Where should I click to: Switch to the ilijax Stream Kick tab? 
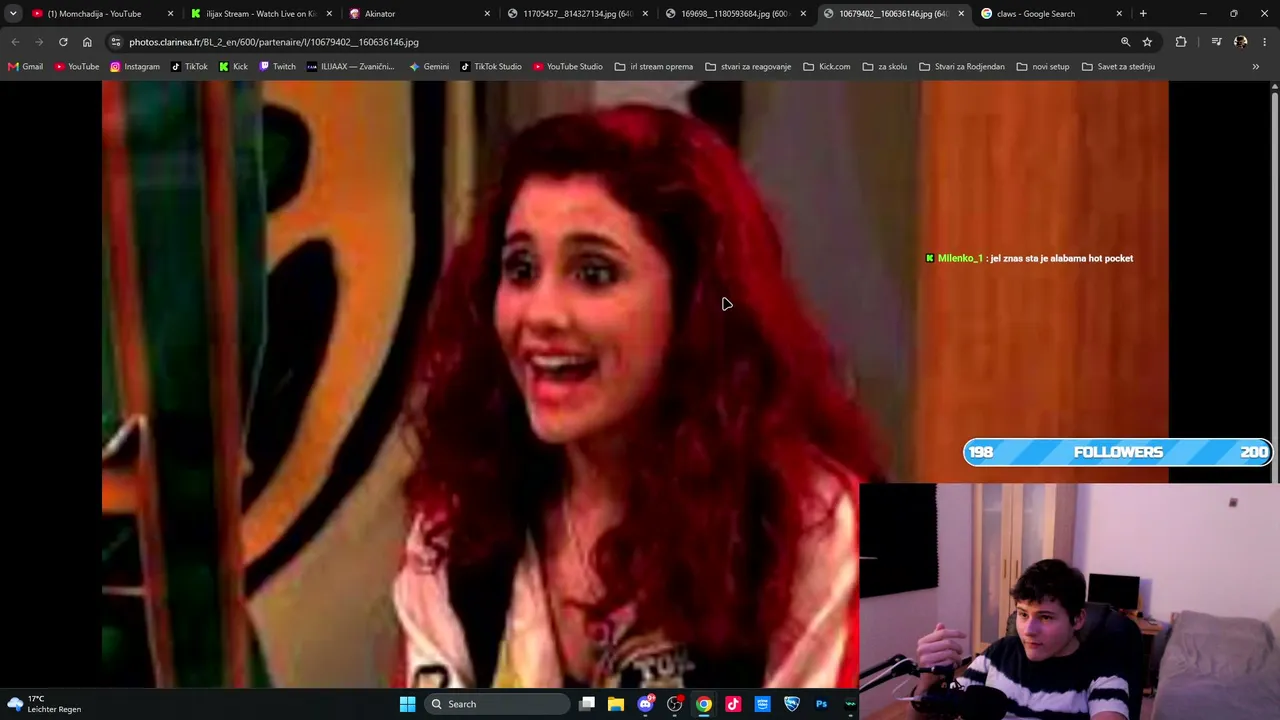pos(260,14)
